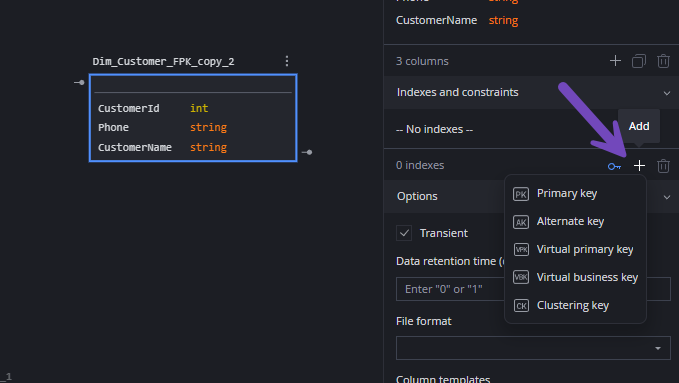Click the VPK icon in the key menu

pyautogui.click(x=521, y=250)
